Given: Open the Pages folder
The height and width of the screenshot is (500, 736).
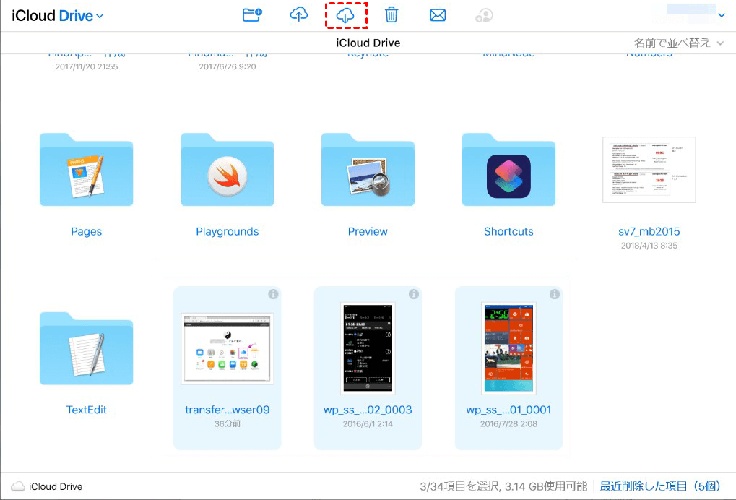Looking at the screenshot, I should [x=86, y=170].
